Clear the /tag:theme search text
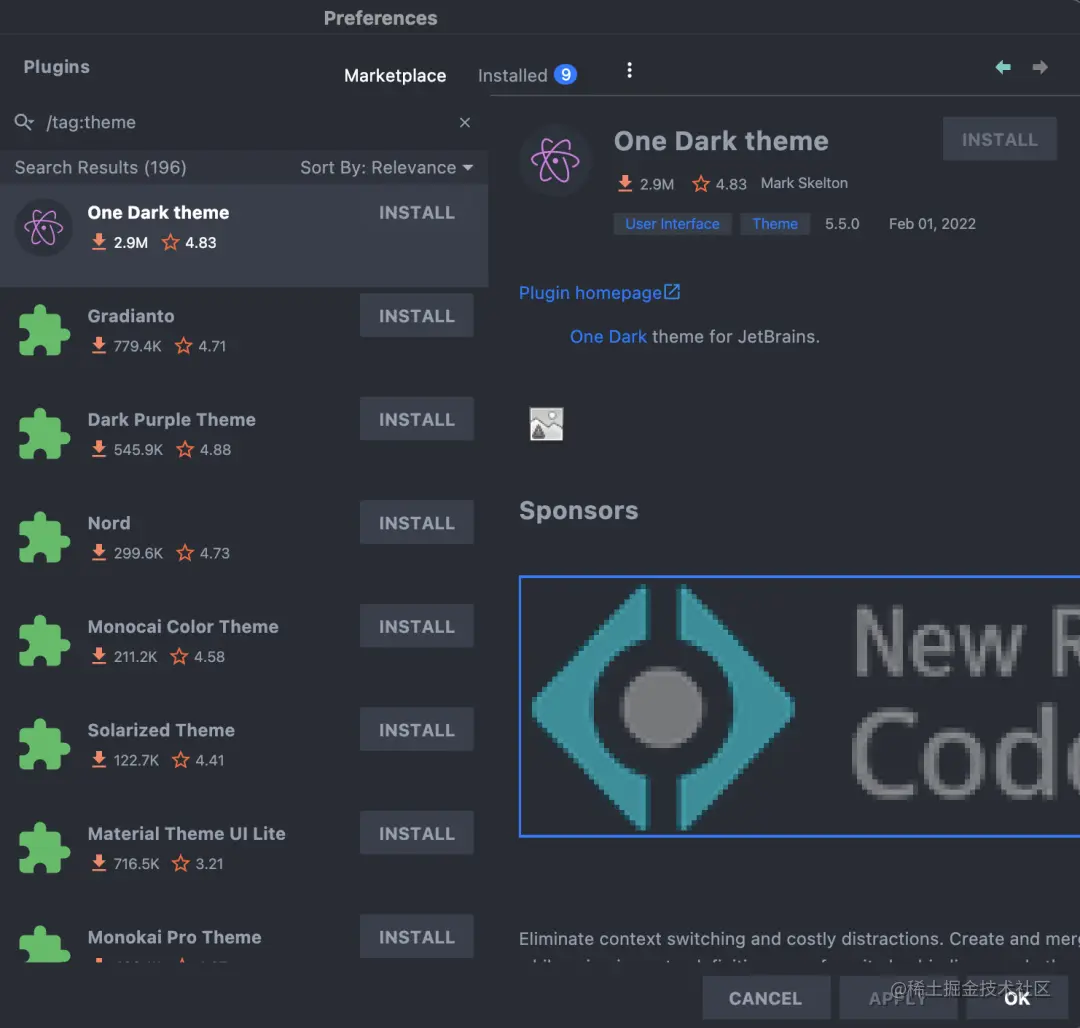This screenshot has height=1028, width=1080. click(465, 123)
